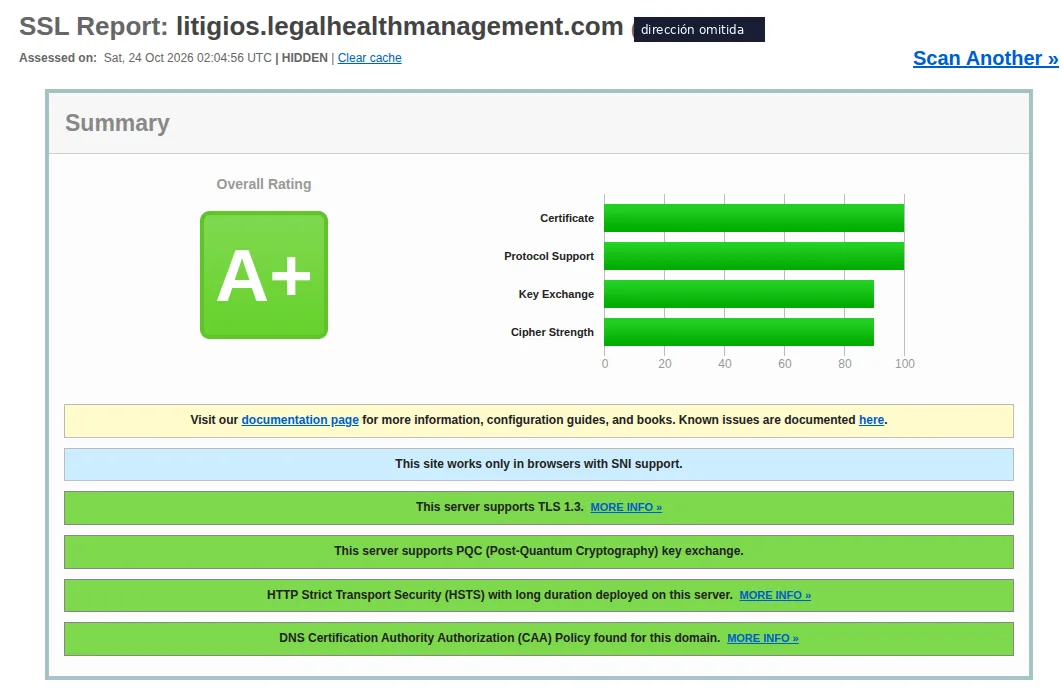Click the '100' axis label on chart
Screen dimensions: 1064x692
point(905,364)
